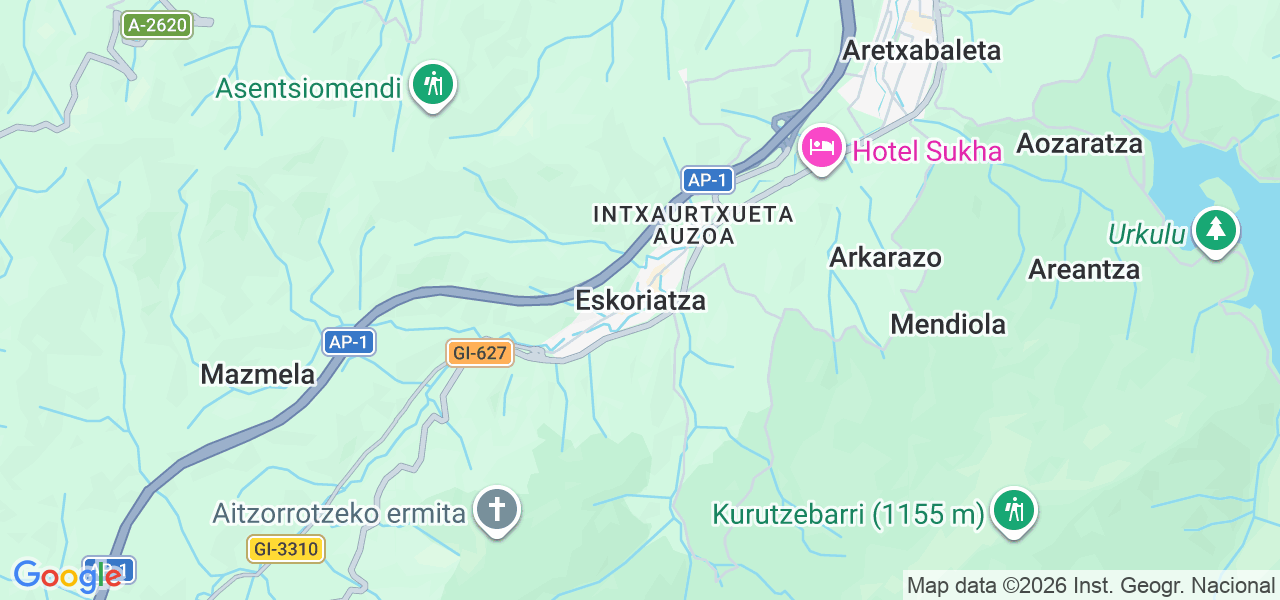This screenshot has width=1280, height=600.
Task: Select the Aitzorrotzeko ermita cross icon
Action: [x=497, y=510]
